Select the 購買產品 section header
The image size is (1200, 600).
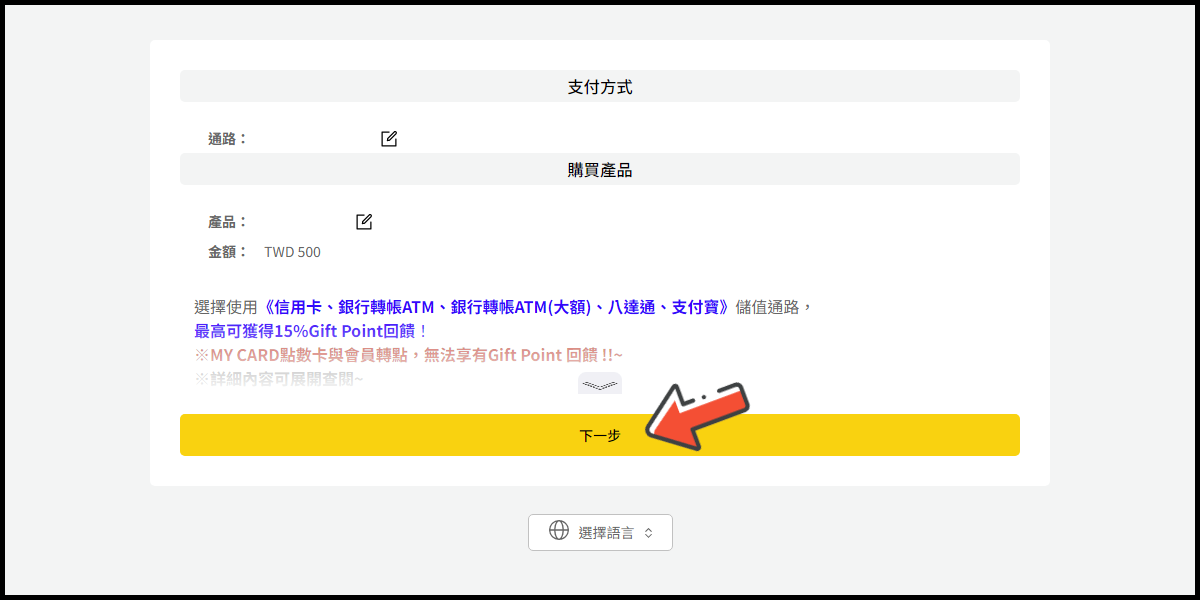(600, 170)
